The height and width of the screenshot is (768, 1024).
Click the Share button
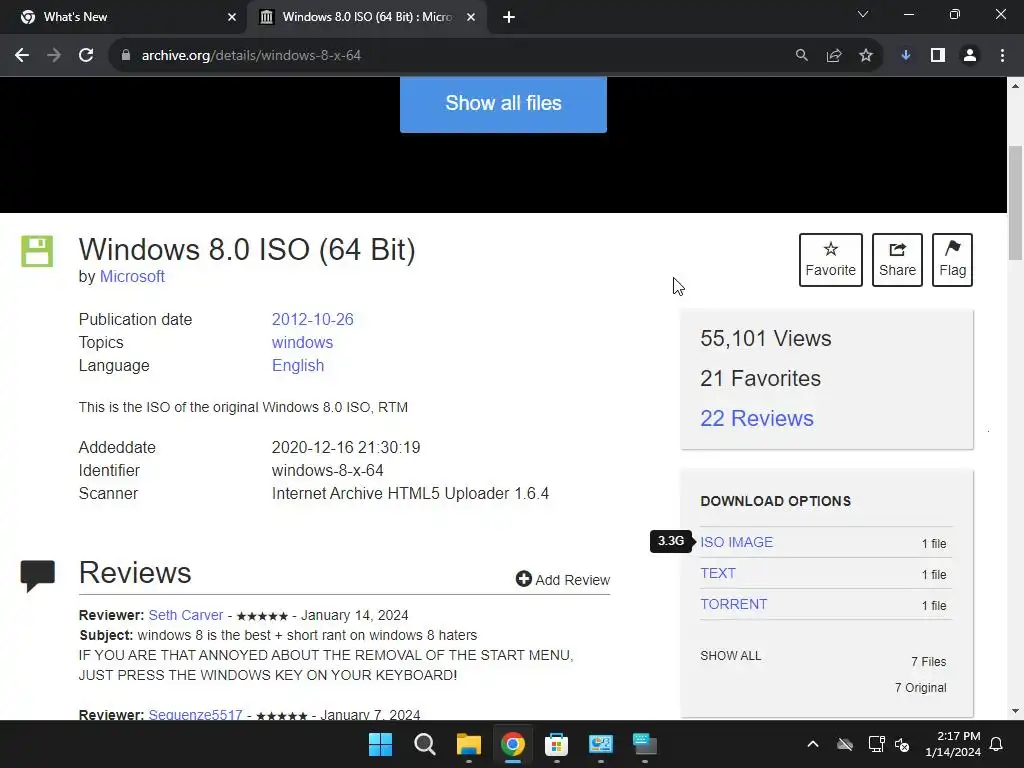click(897, 260)
